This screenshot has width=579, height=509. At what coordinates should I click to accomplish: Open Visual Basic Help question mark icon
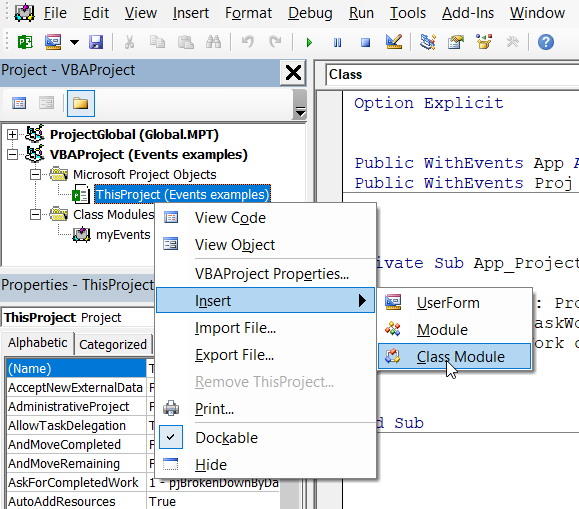546,42
